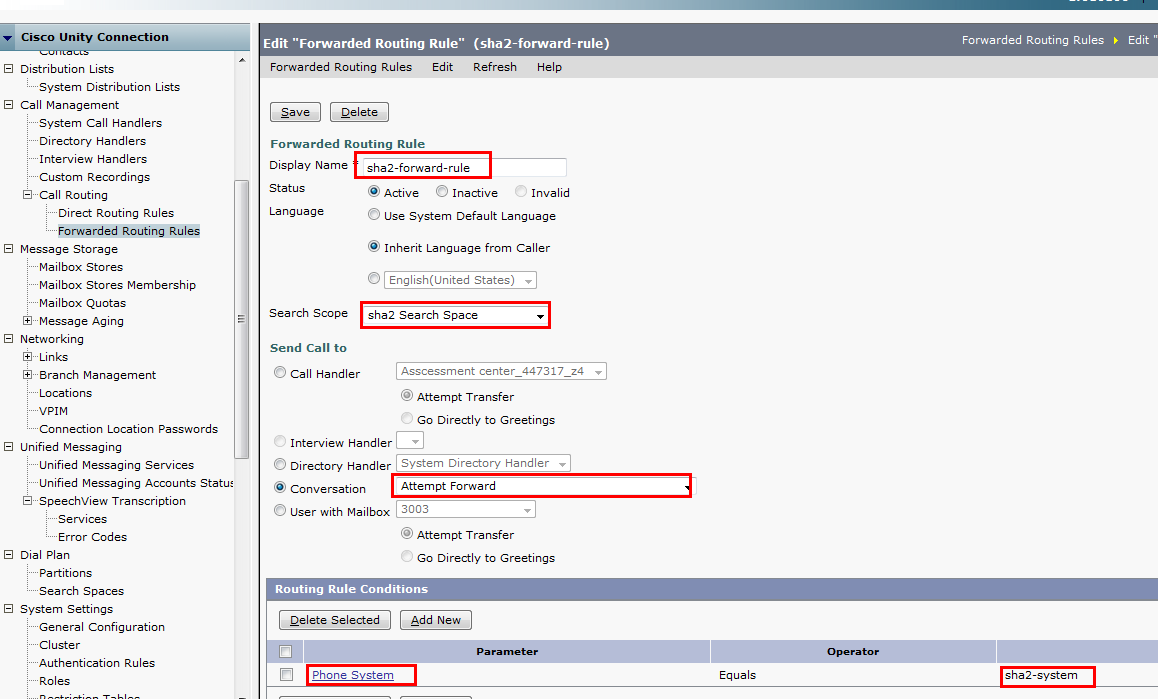Screen dimensions: 1158x699
Task: Collapse the Dial Plan tree node
Action: [9, 555]
